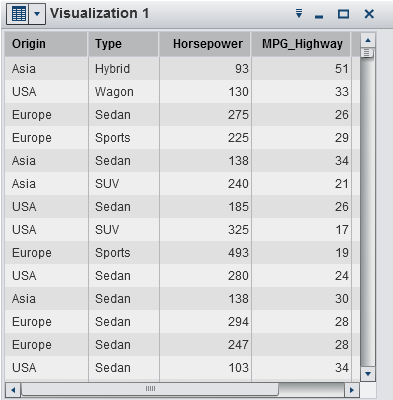Click the horizontal scrollbar thumb
The width and height of the screenshot is (393, 400).
[150, 389]
